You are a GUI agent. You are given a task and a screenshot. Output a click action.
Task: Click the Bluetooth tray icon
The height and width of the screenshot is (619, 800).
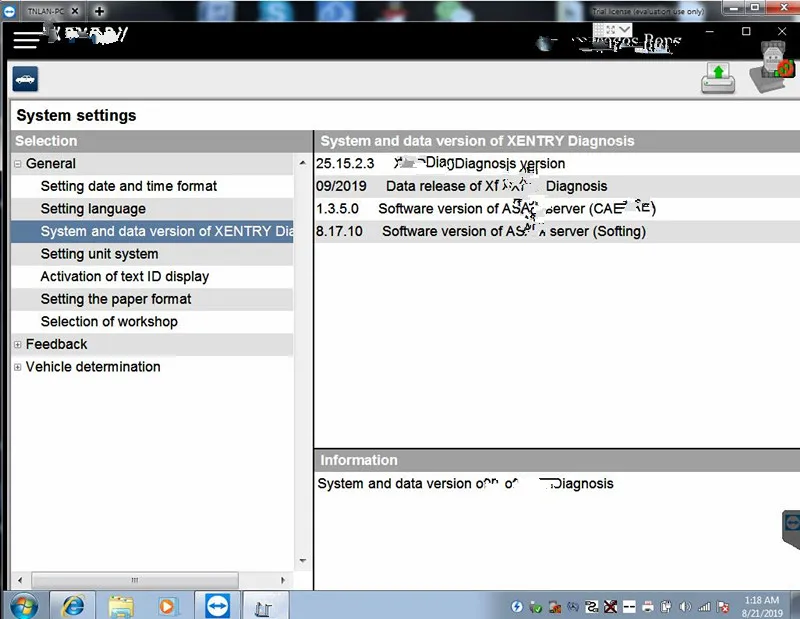[573, 606]
